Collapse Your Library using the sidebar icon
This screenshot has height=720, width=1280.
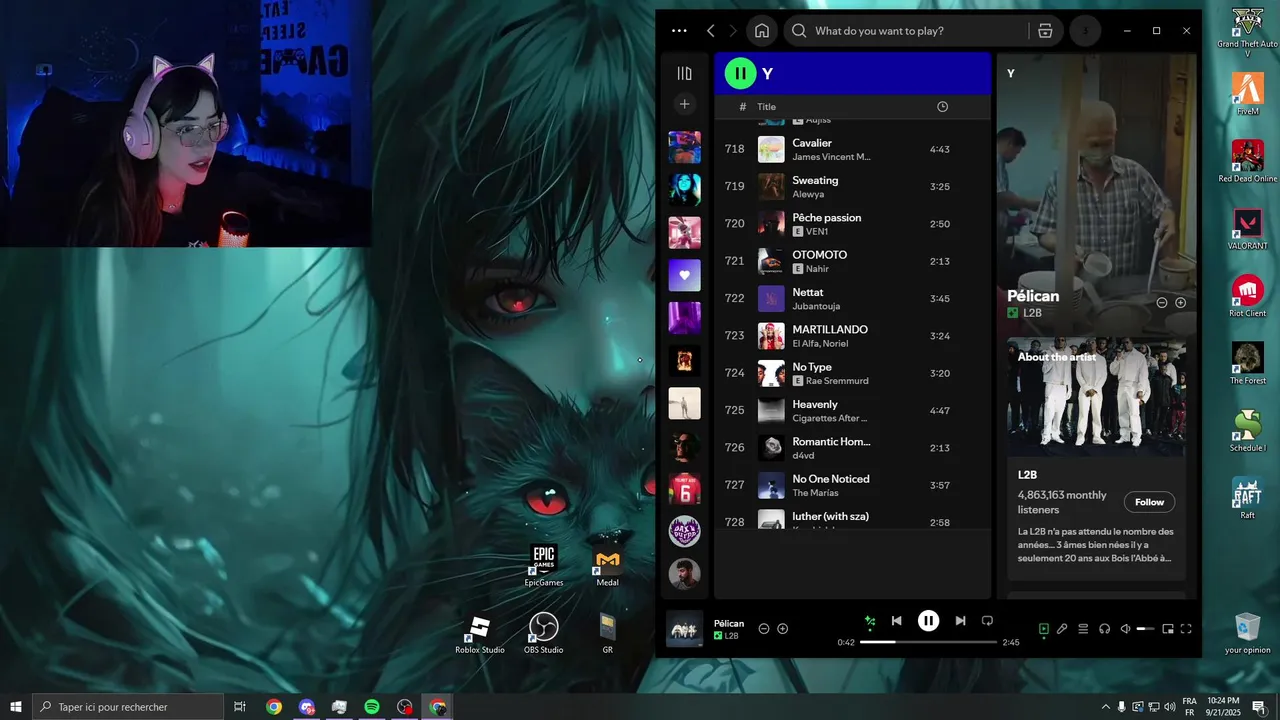click(x=684, y=73)
